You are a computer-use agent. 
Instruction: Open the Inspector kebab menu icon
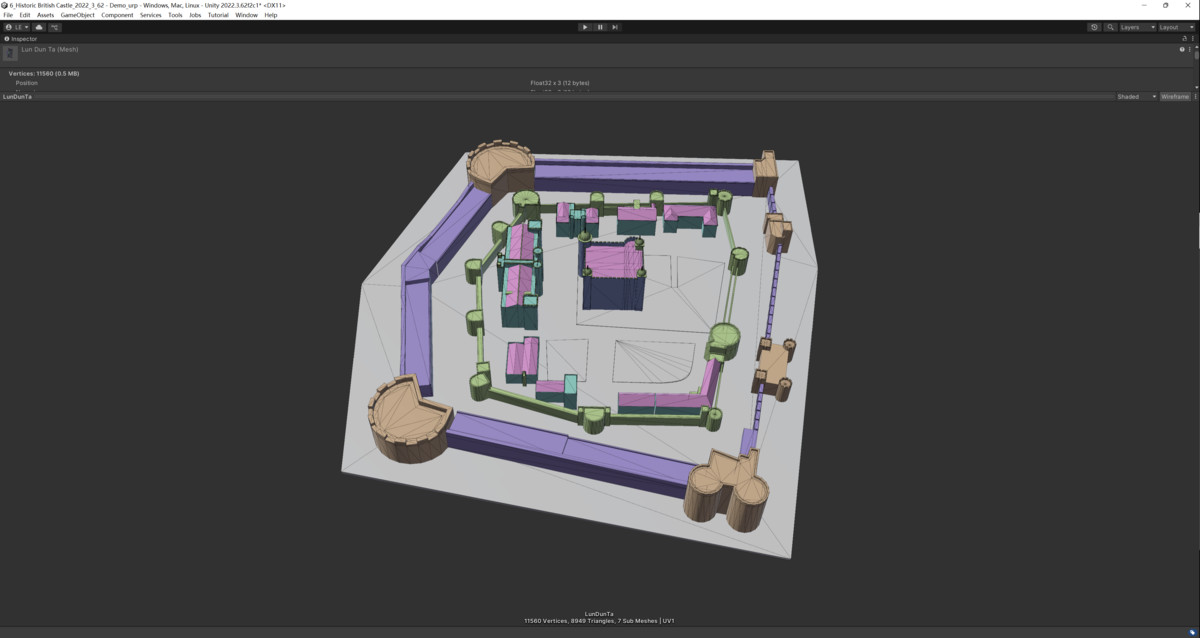pos(1193,38)
